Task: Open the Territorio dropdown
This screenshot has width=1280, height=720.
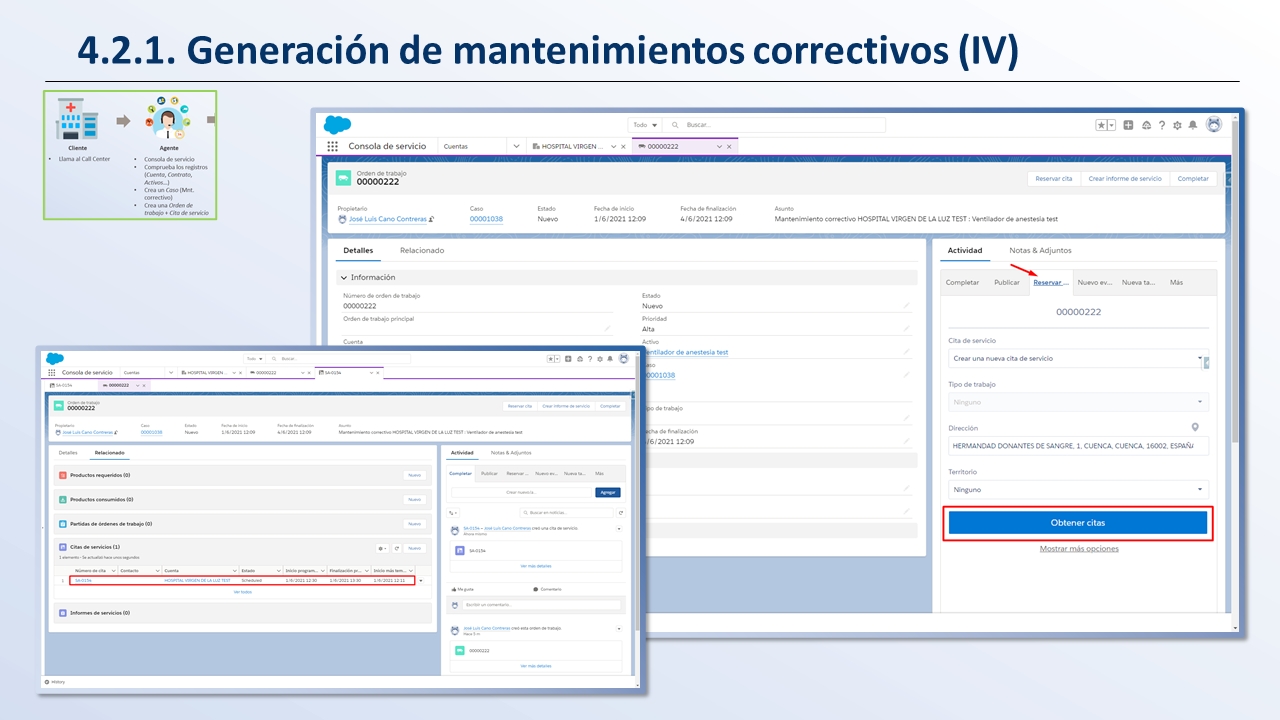Action: [x=1078, y=490]
